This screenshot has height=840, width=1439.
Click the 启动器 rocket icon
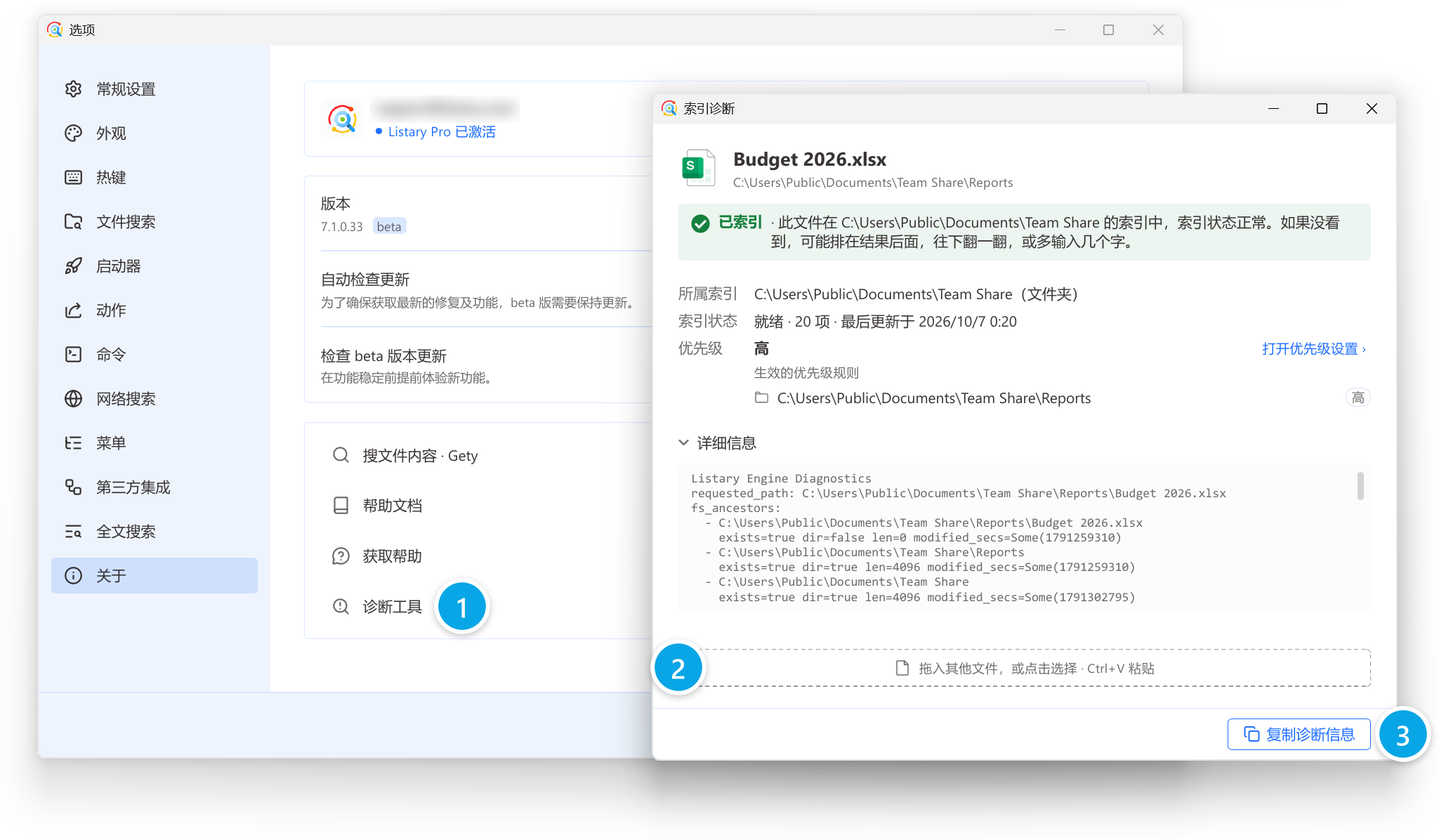tap(73, 266)
